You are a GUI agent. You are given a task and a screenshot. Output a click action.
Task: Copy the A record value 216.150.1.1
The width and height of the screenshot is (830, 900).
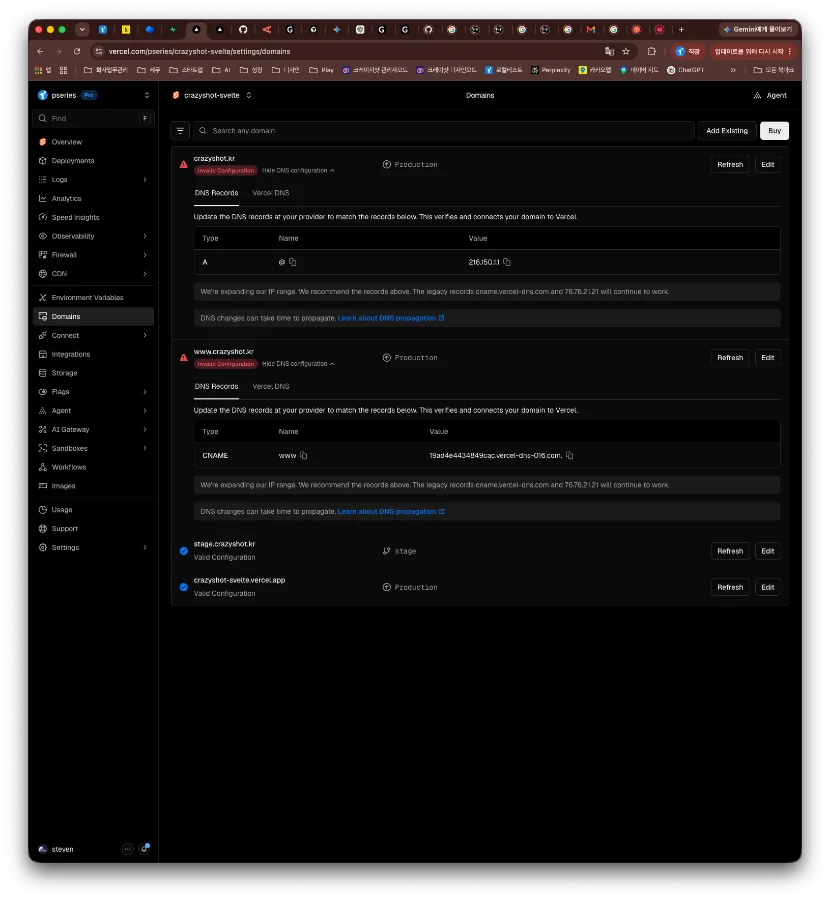tap(507, 262)
